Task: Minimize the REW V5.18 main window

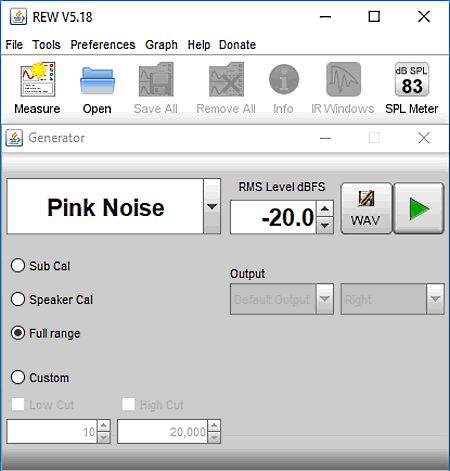Action: [x=325, y=17]
